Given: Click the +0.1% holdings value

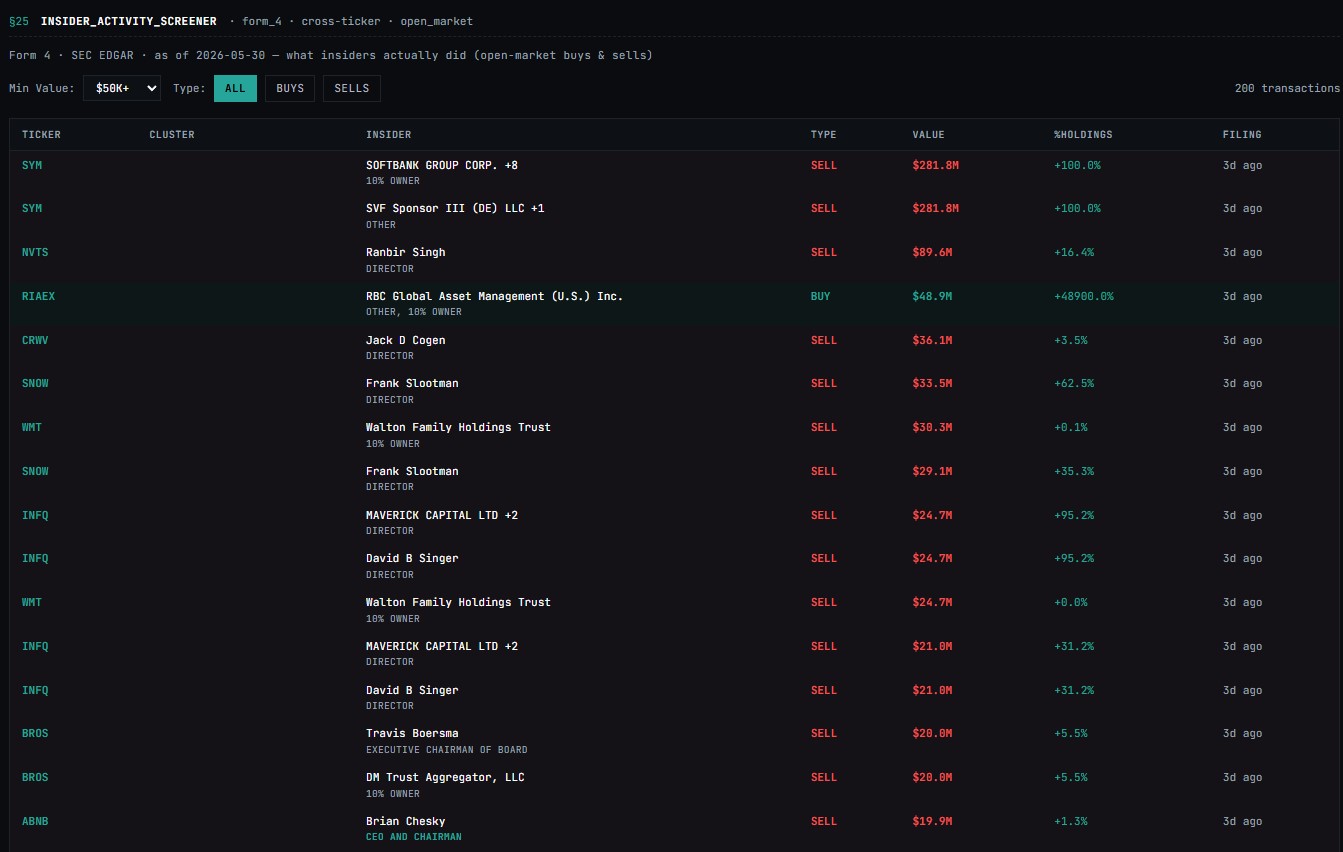Looking at the screenshot, I should coord(1071,427).
